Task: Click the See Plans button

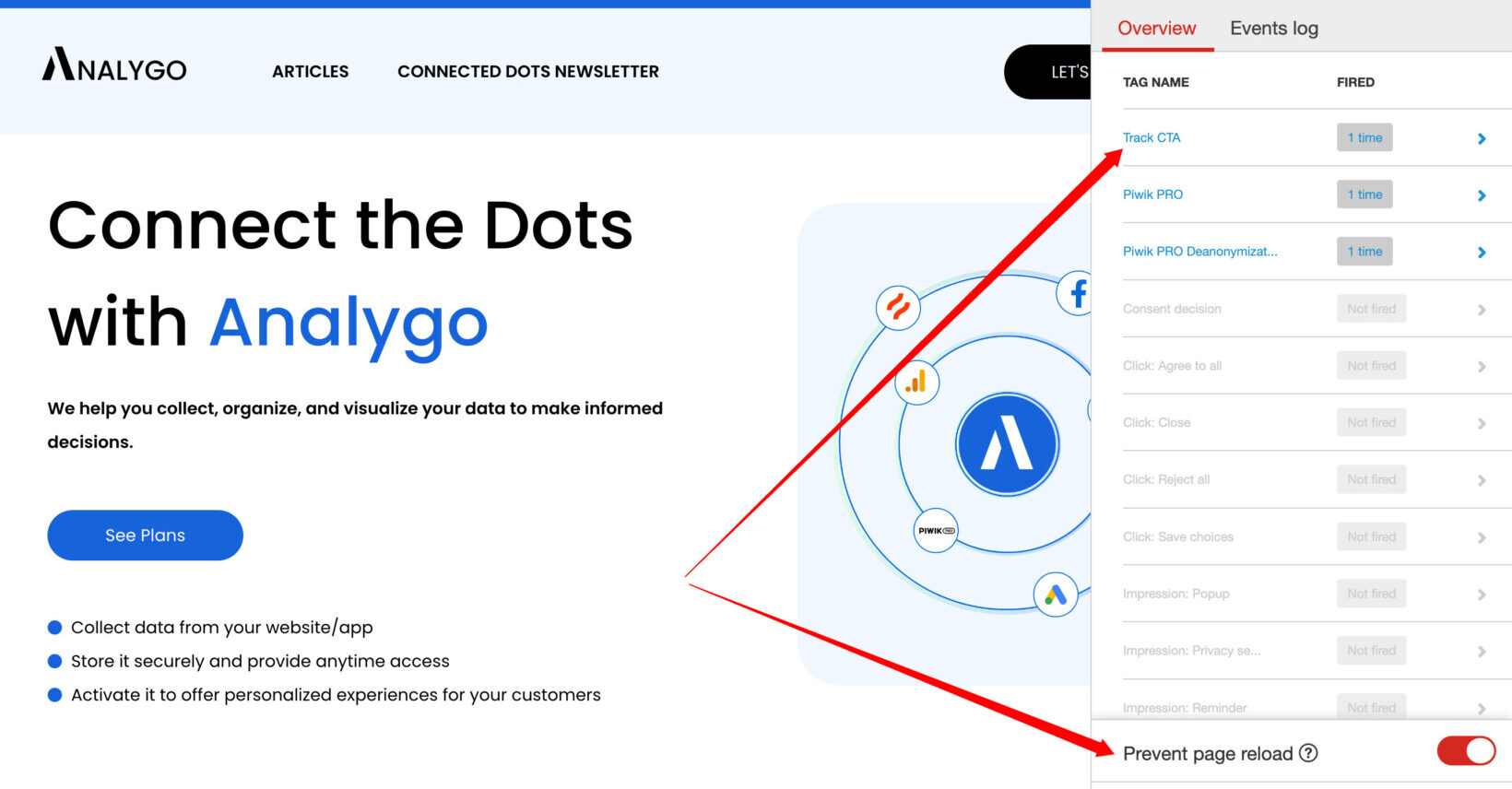Action: click(145, 536)
